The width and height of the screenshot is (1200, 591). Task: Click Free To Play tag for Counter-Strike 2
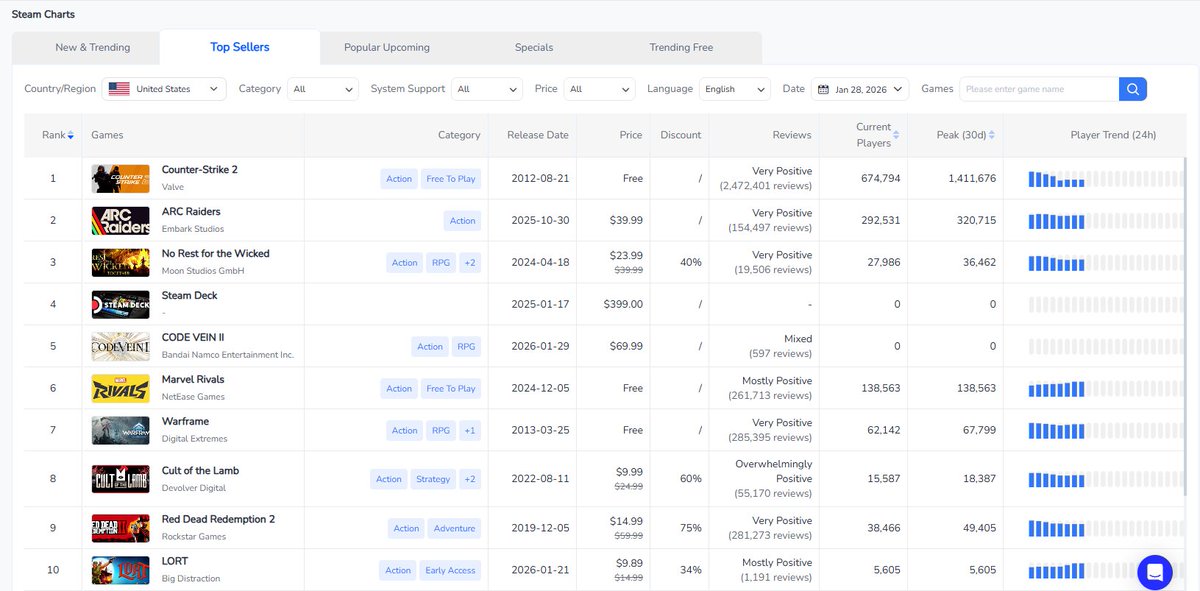[x=451, y=179]
